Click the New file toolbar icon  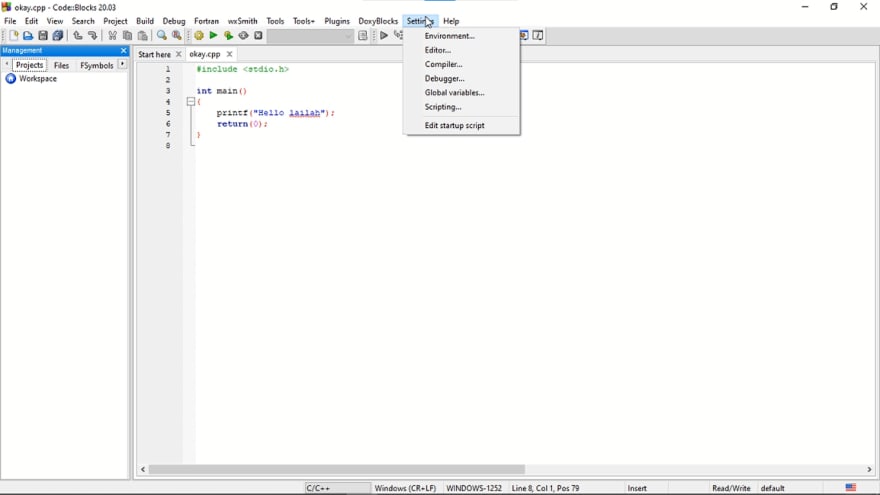coord(13,36)
